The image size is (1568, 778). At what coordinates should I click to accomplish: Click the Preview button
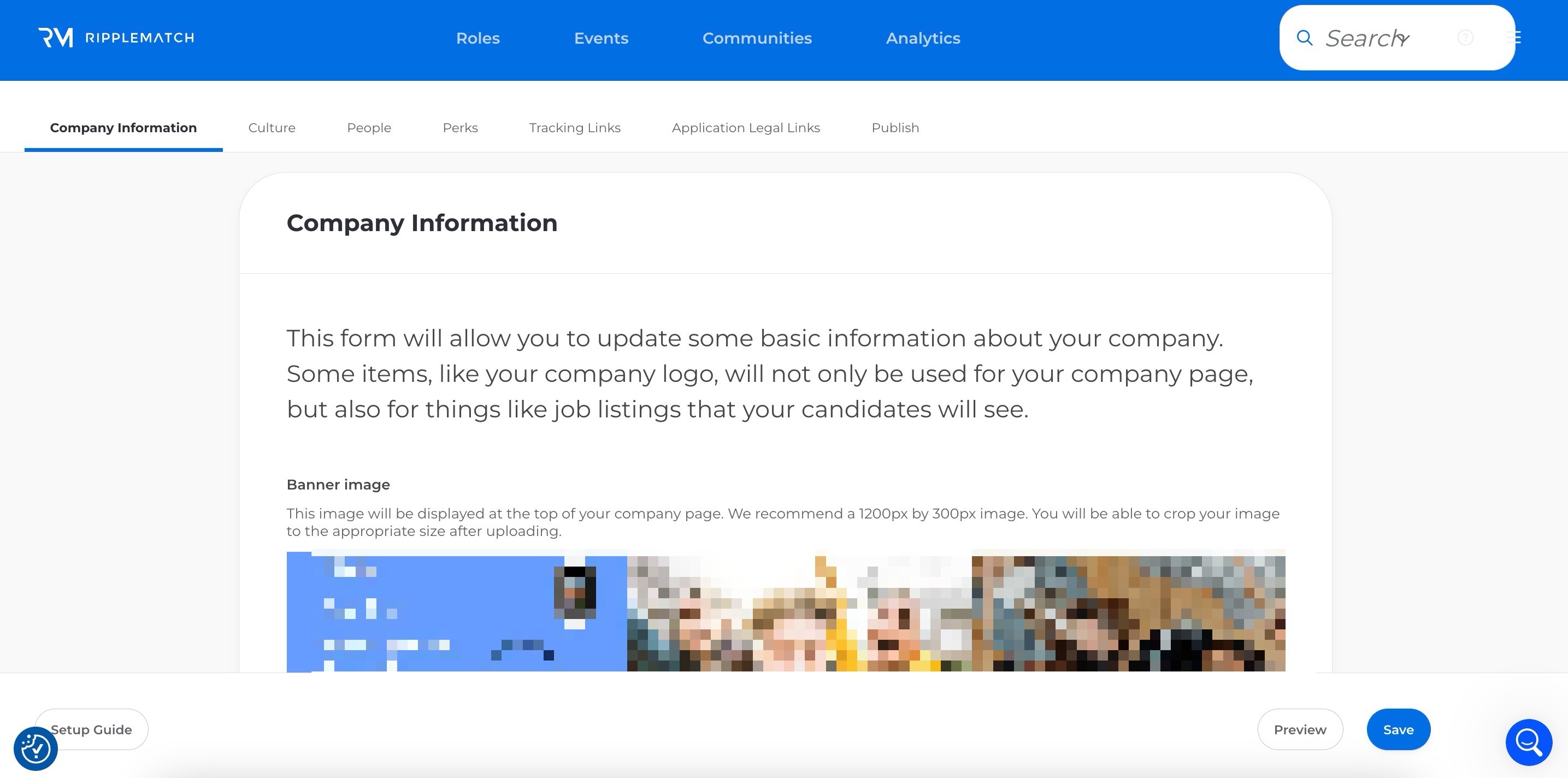click(1300, 729)
